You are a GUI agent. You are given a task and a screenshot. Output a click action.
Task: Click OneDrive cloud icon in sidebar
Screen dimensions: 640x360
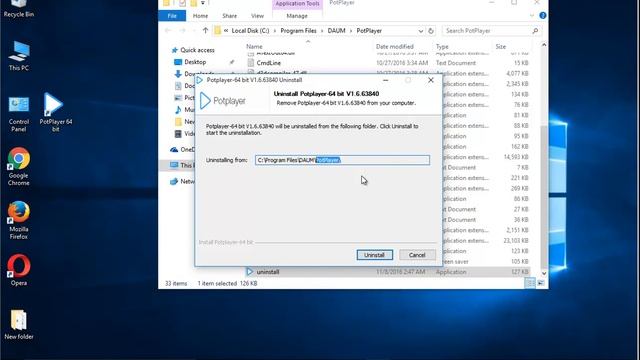pos(174,149)
